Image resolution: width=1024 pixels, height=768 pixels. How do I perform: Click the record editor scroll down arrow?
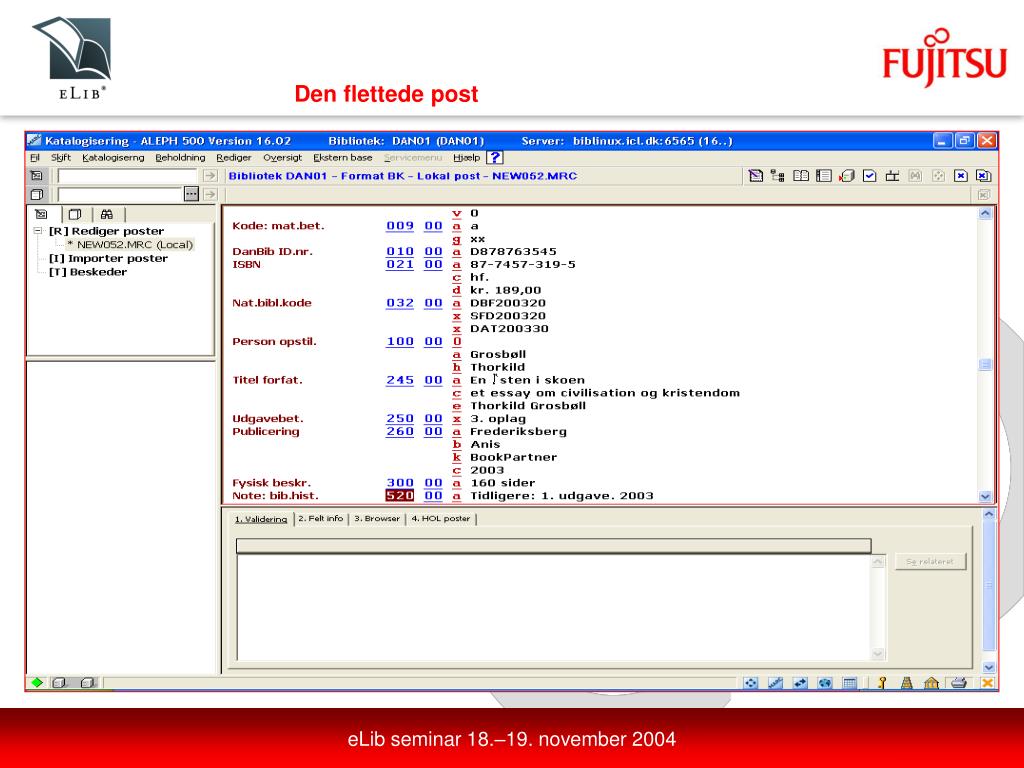985,496
